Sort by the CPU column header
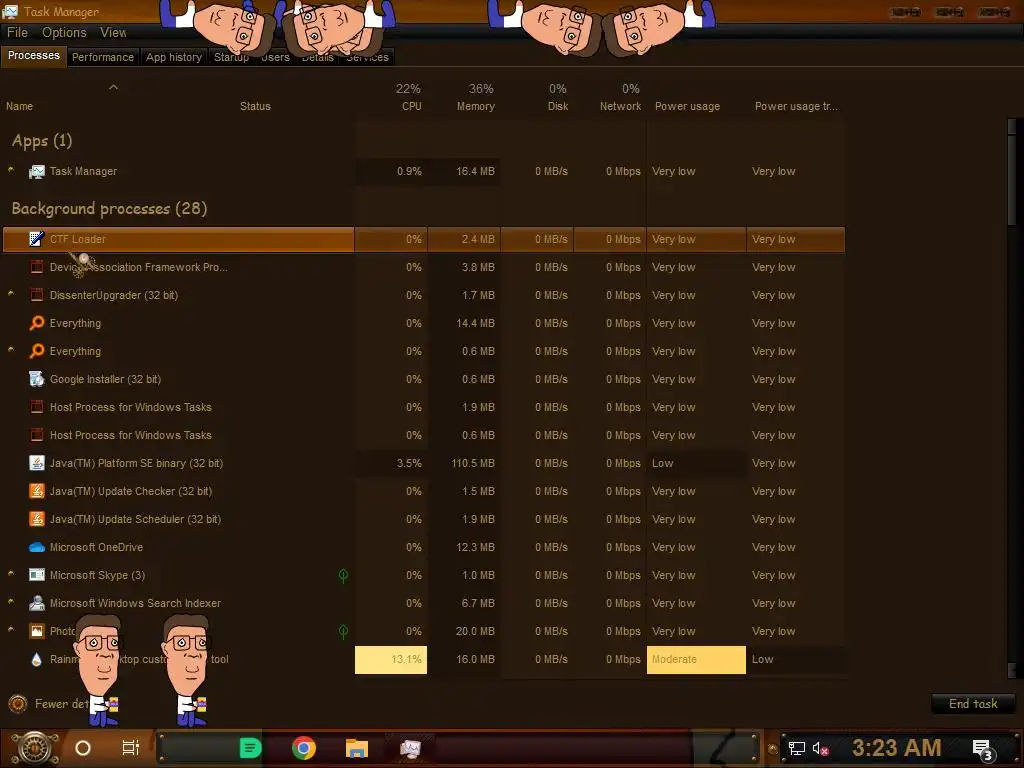Viewport: 1024px width, 768px height. tap(411, 106)
